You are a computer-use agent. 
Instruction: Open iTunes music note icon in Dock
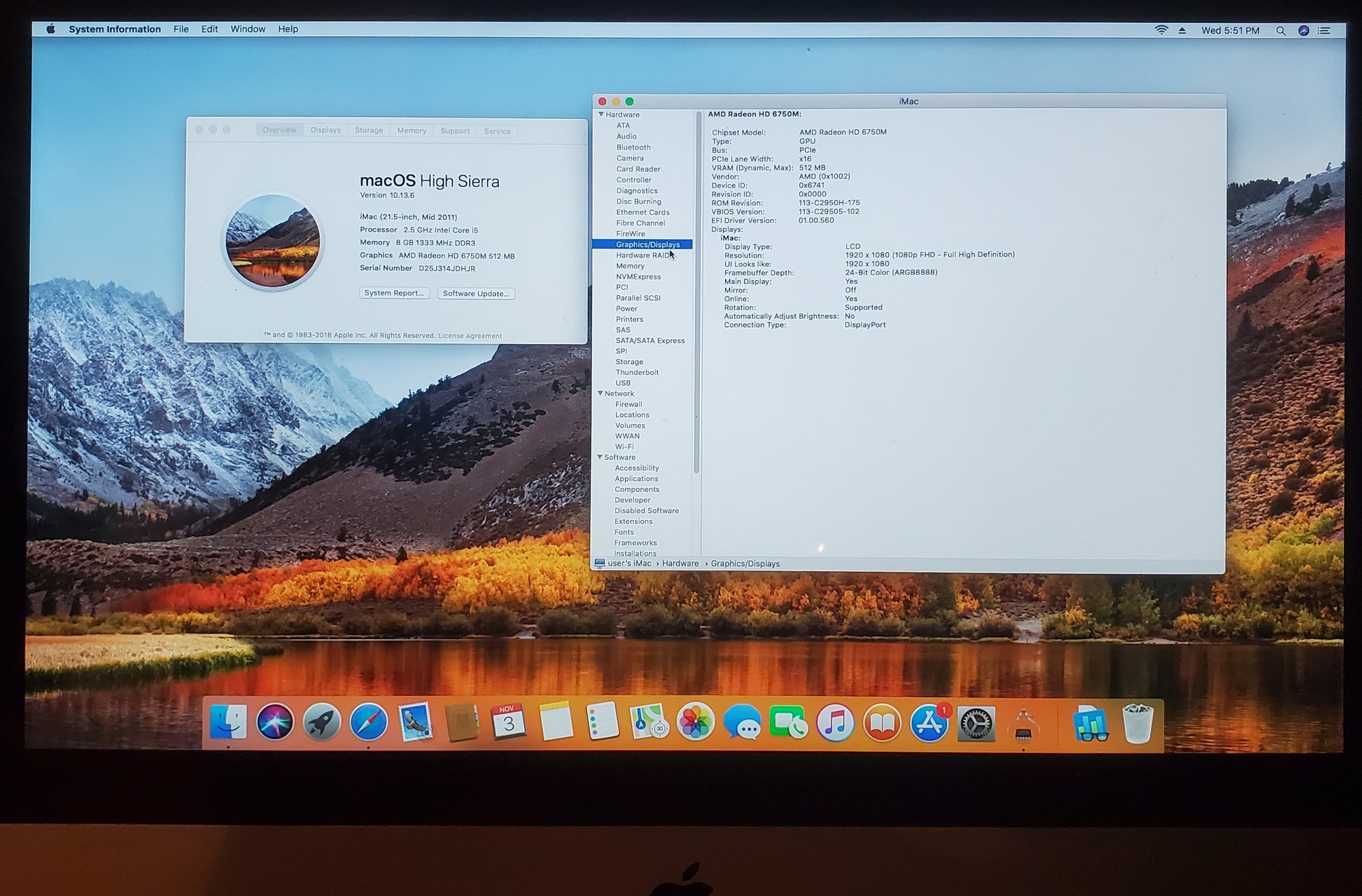(x=836, y=722)
